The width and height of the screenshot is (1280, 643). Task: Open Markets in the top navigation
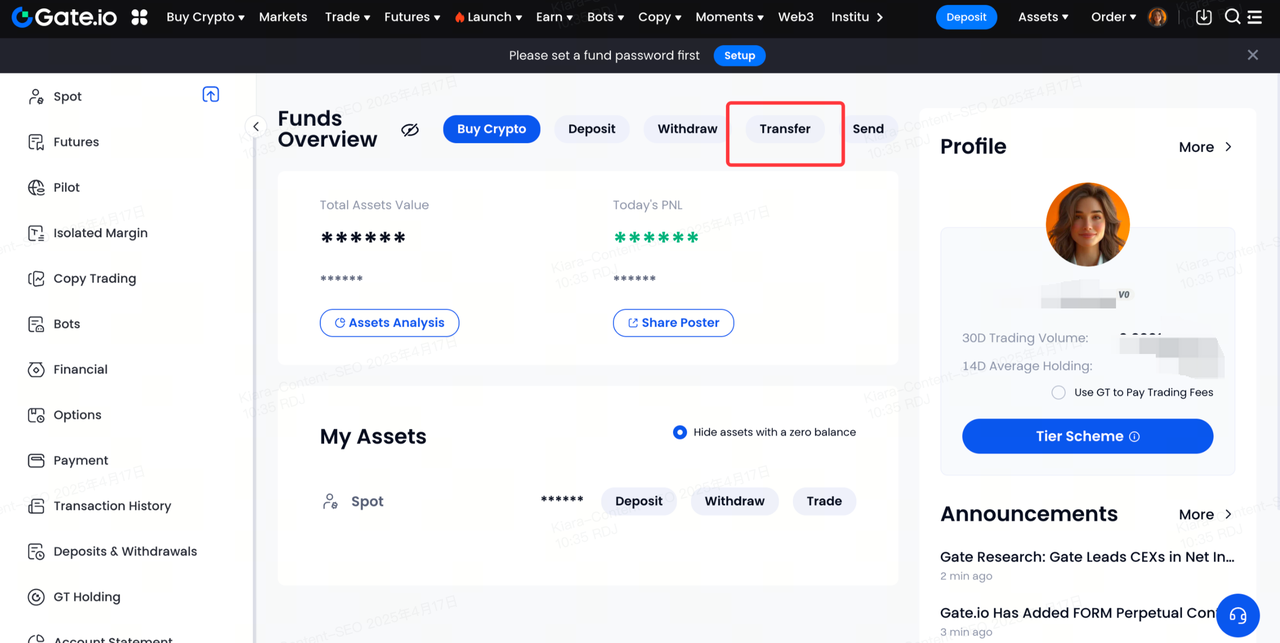coord(283,17)
